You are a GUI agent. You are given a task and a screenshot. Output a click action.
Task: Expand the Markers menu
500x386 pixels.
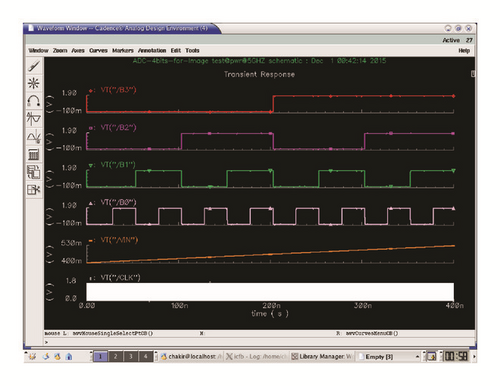123,50
